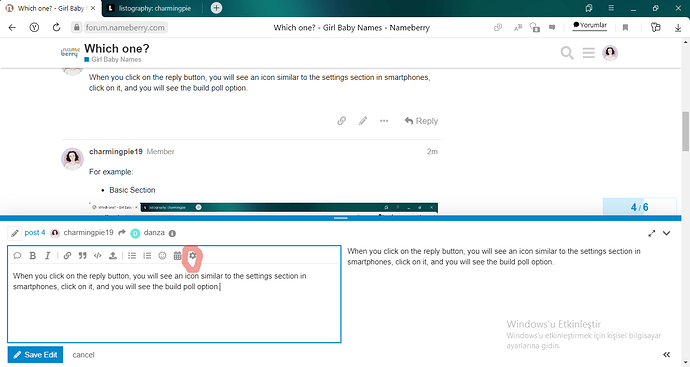Image resolution: width=690 pixels, height=367 pixels.
Task: Toggle bold formatting in composer toolbar
Action: (x=32, y=256)
